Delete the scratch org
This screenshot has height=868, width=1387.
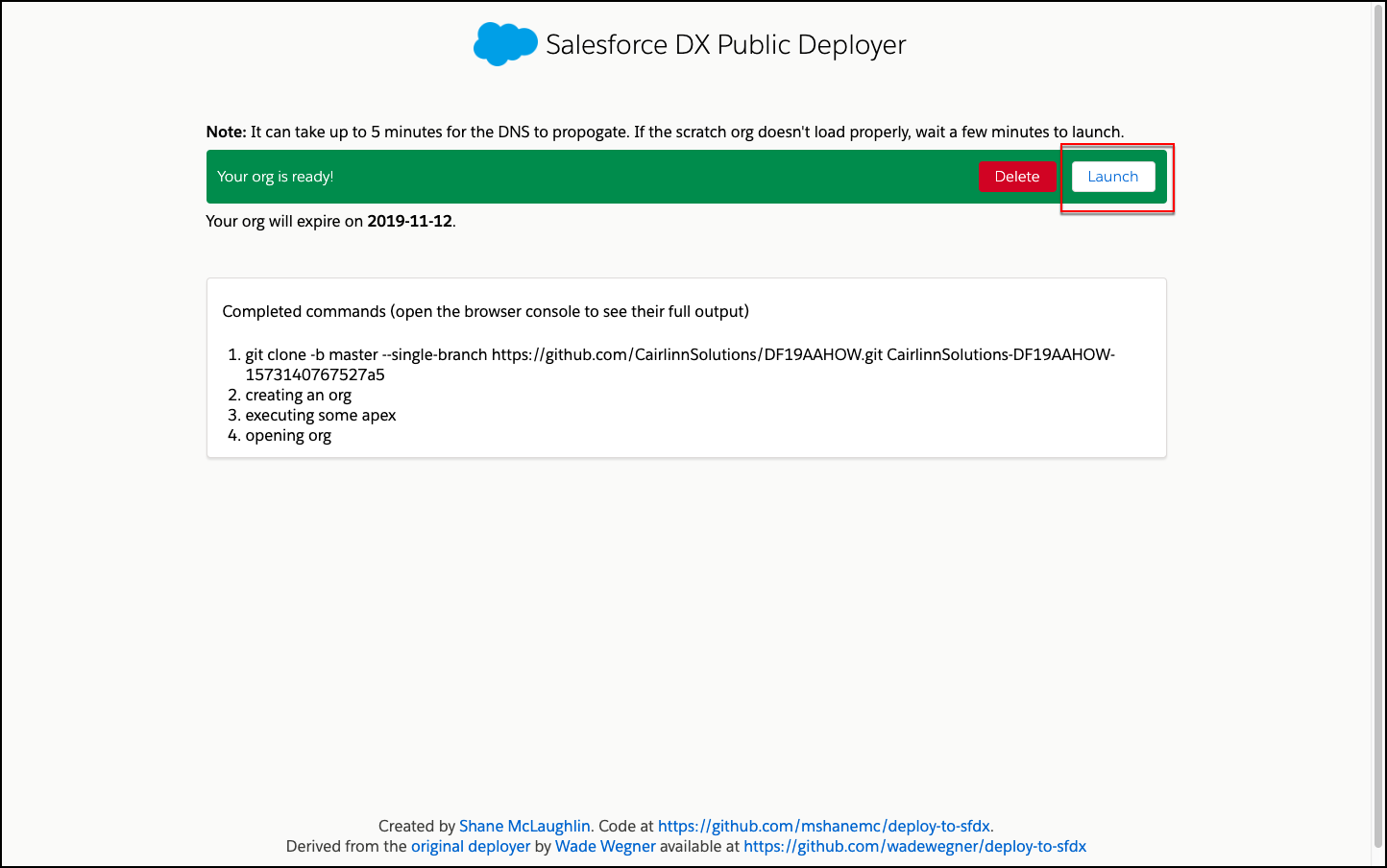point(1017,177)
